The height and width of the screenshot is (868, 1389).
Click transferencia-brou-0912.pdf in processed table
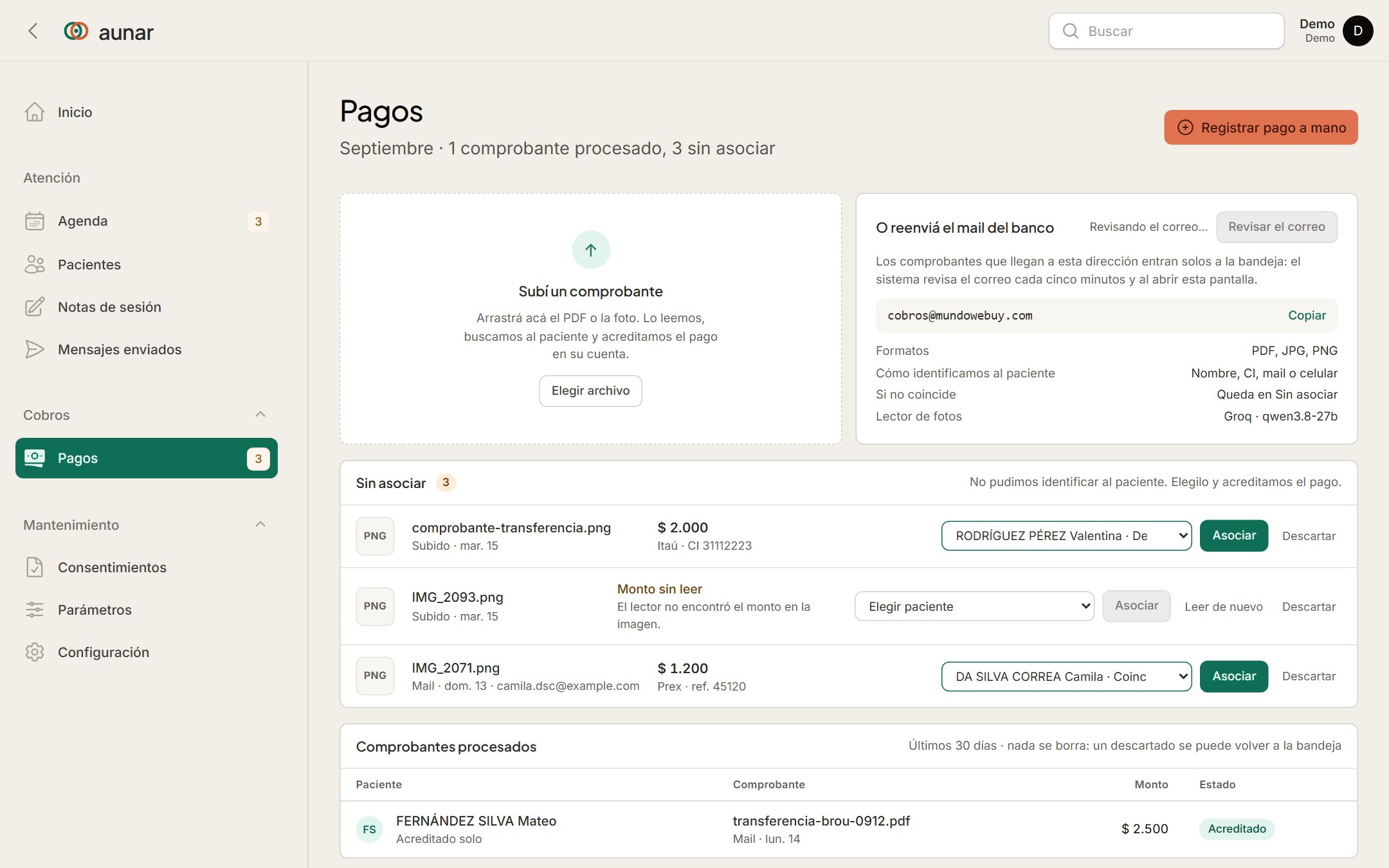[821, 821]
